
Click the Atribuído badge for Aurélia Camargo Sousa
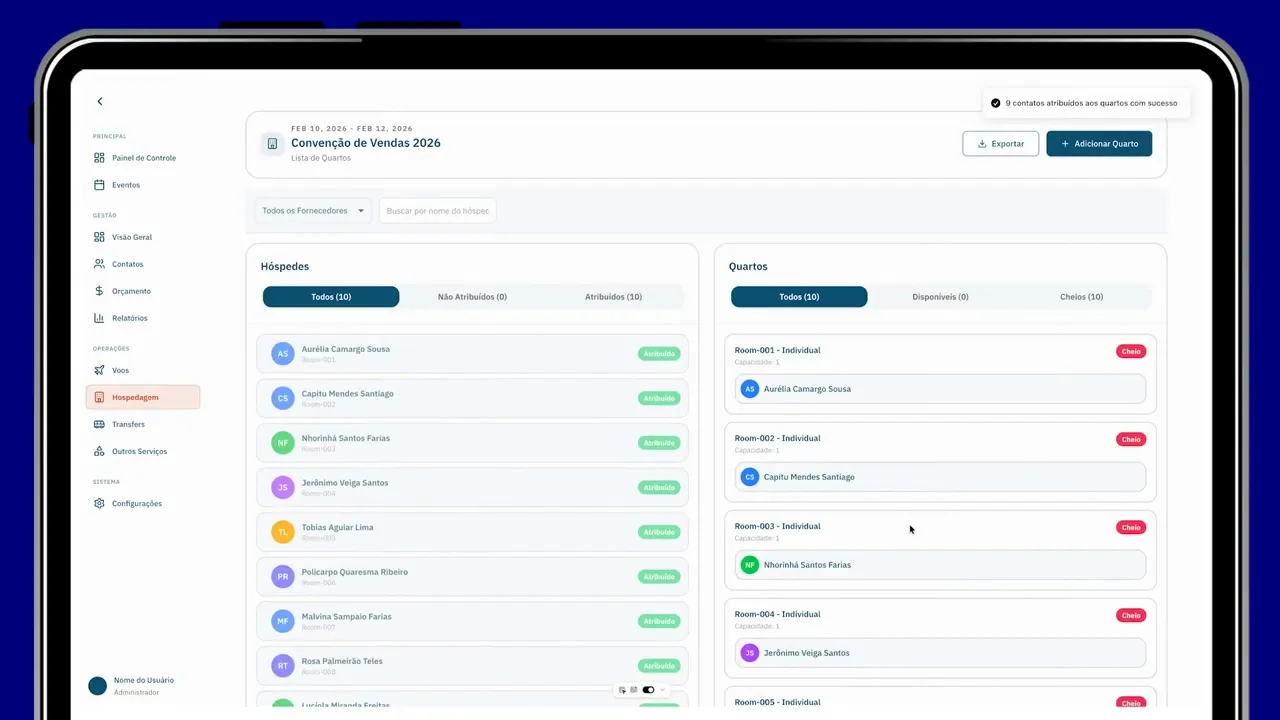659,354
